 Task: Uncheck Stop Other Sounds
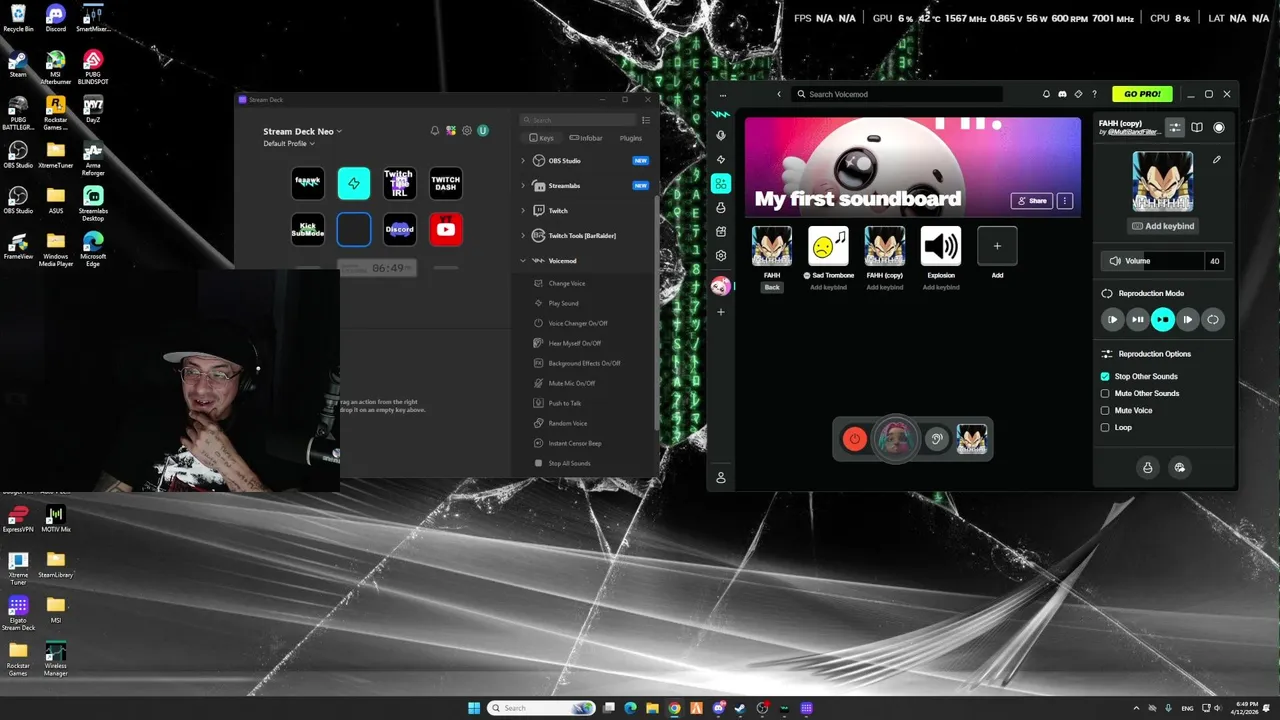tap(1105, 376)
